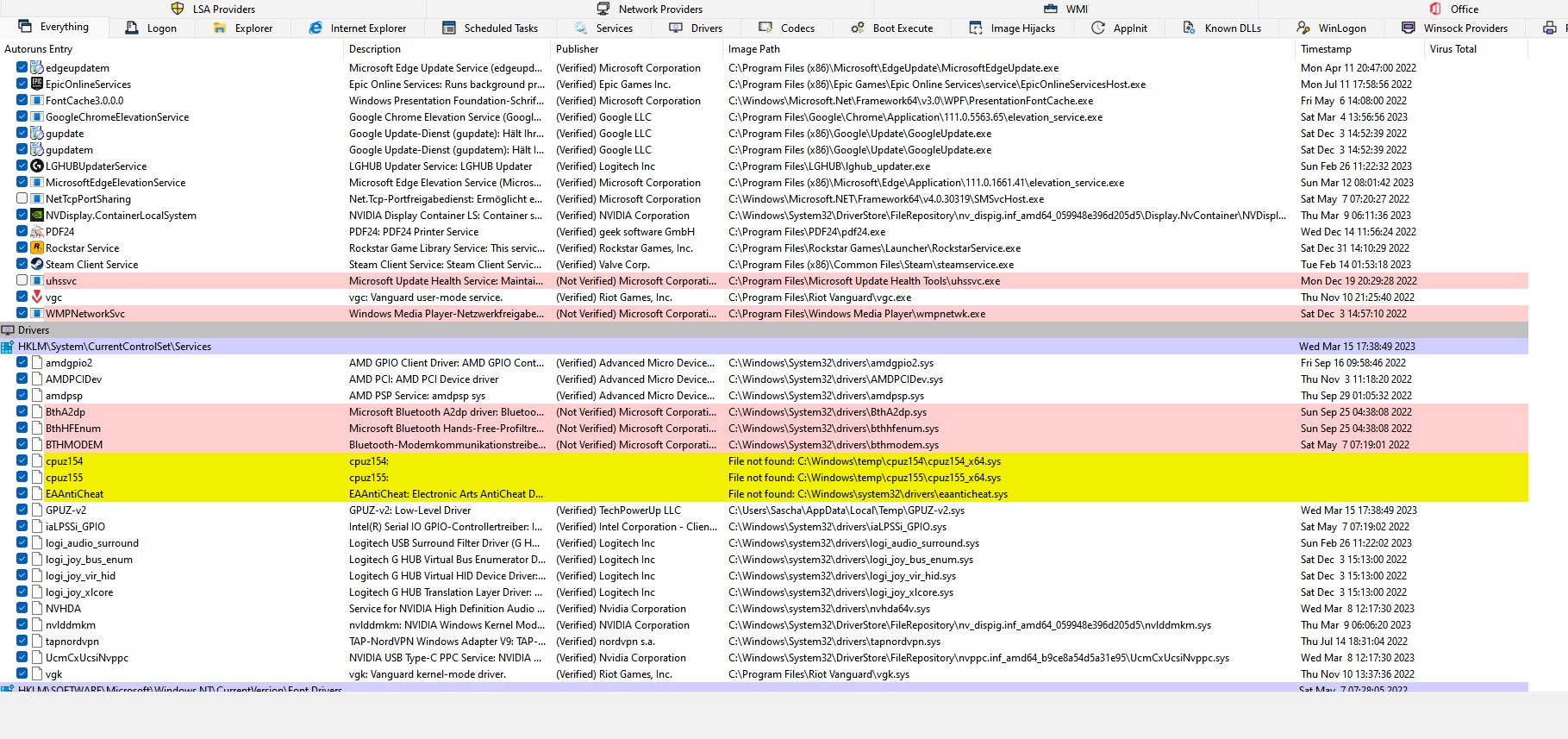The width and height of the screenshot is (1568, 739).
Task: Open the Known DLLs tab
Action: point(1222,28)
